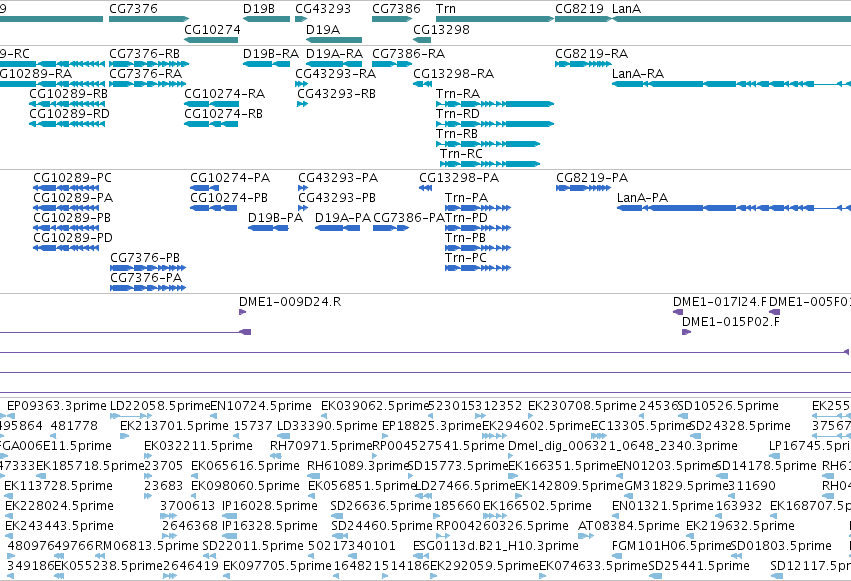Click protein CG8219-PA

tap(592, 178)
